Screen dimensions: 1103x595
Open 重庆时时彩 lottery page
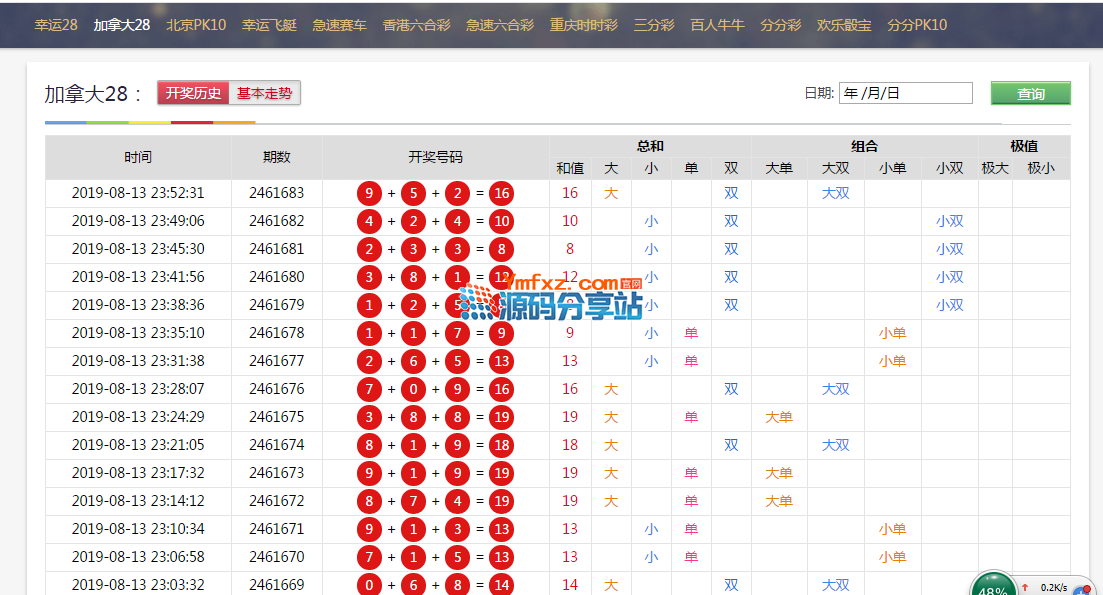583,25
